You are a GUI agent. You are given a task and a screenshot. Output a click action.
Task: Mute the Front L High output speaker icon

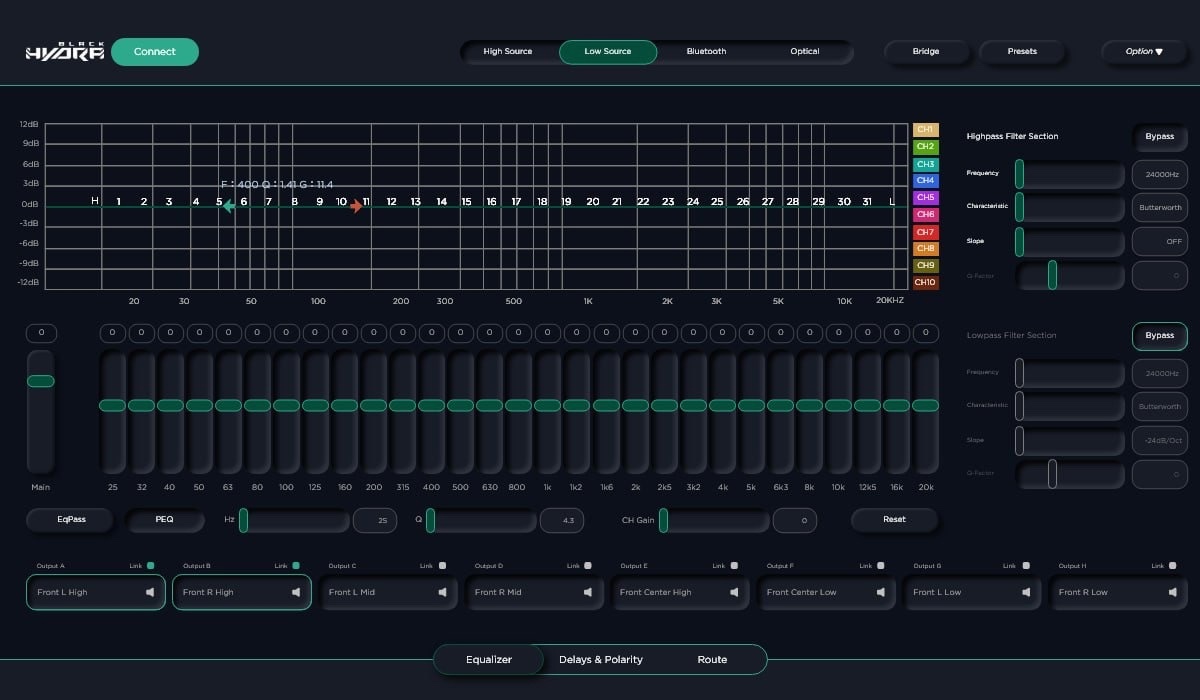click(150, 592)
